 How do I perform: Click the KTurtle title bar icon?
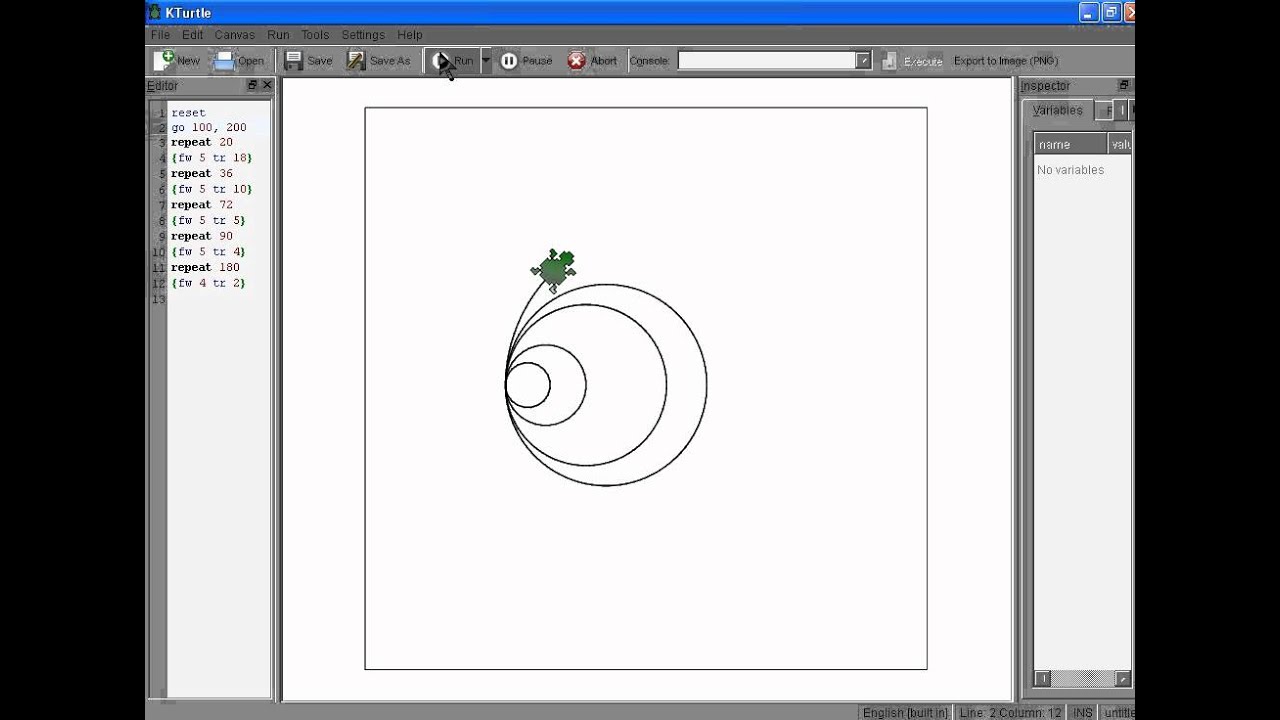pyautogui.click(x=155, y=12)
